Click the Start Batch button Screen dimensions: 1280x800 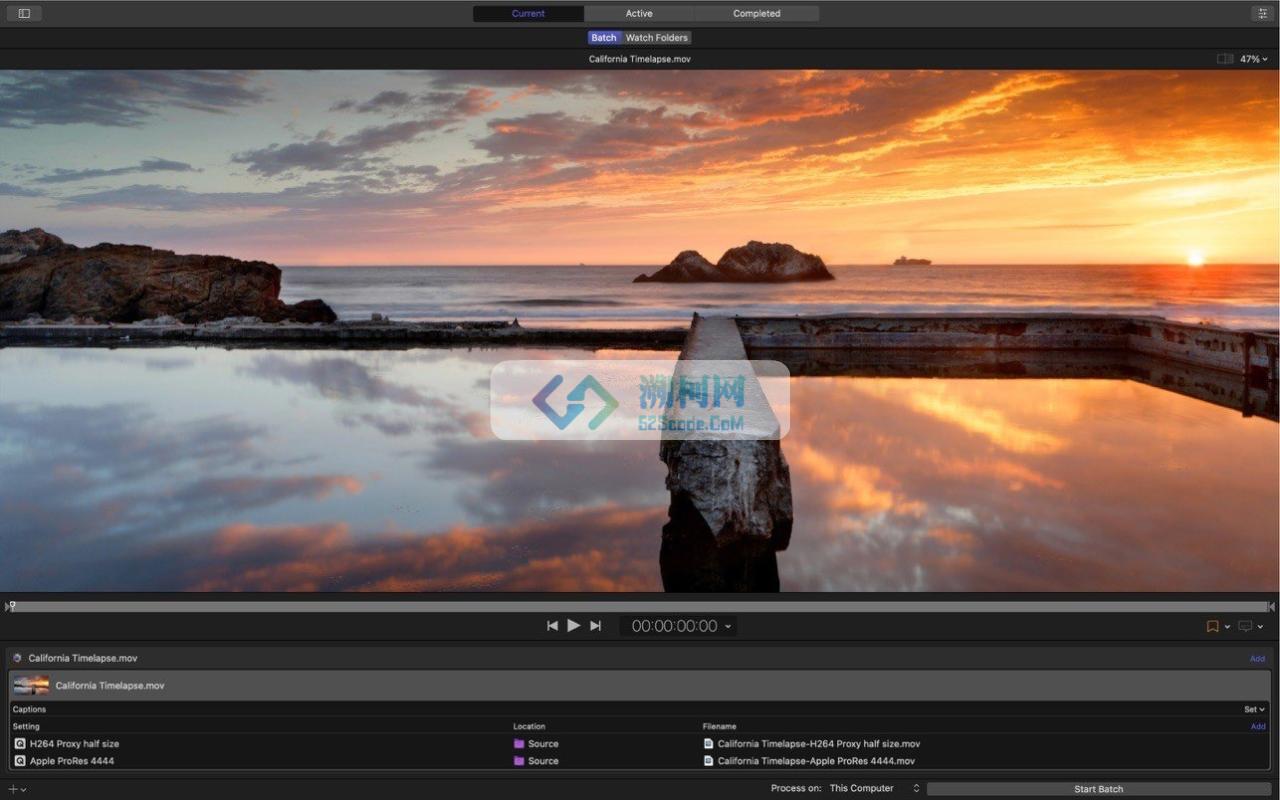(x=1099, y=789)
